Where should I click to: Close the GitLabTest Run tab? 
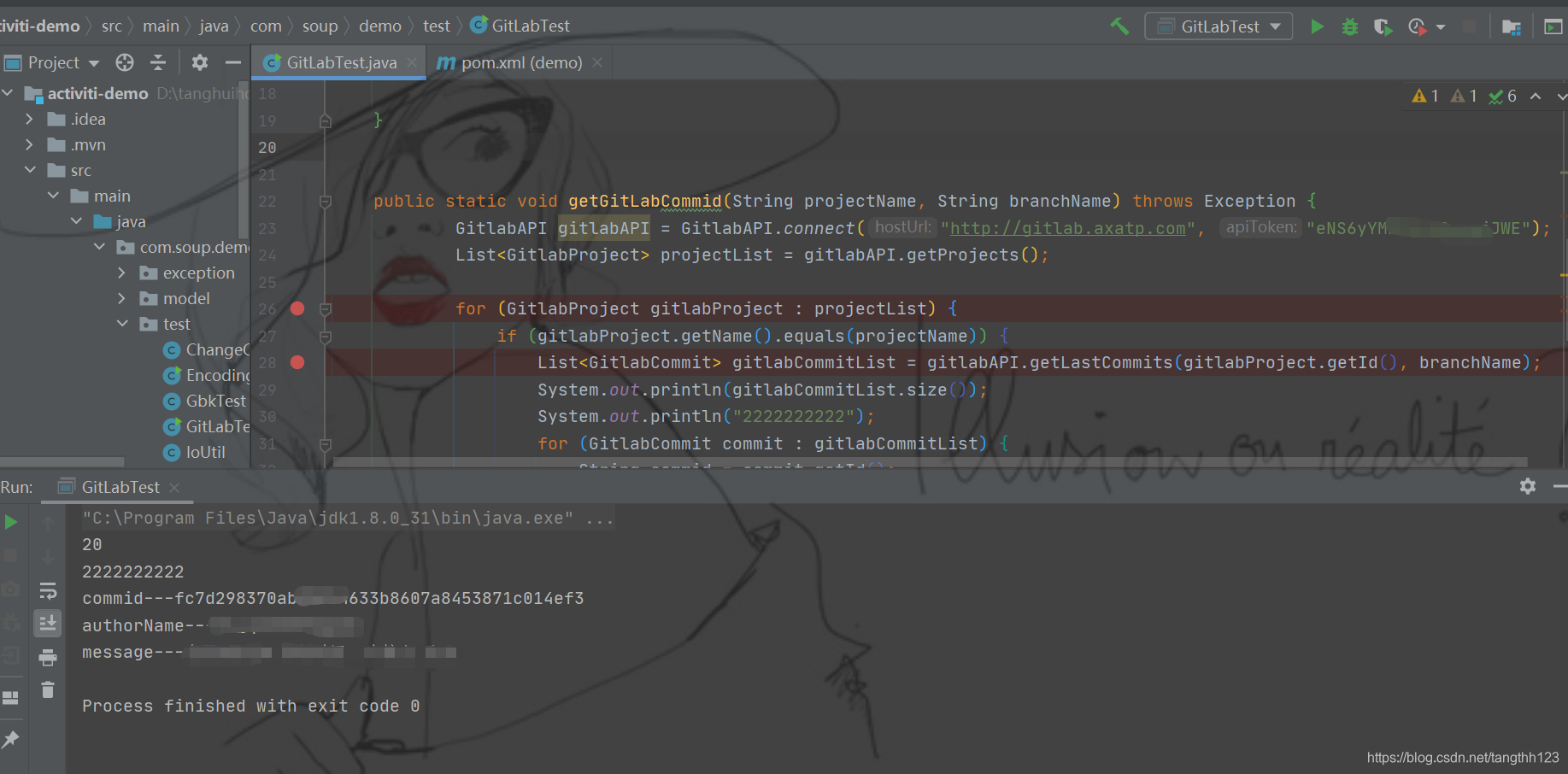[x=174, y=487]
